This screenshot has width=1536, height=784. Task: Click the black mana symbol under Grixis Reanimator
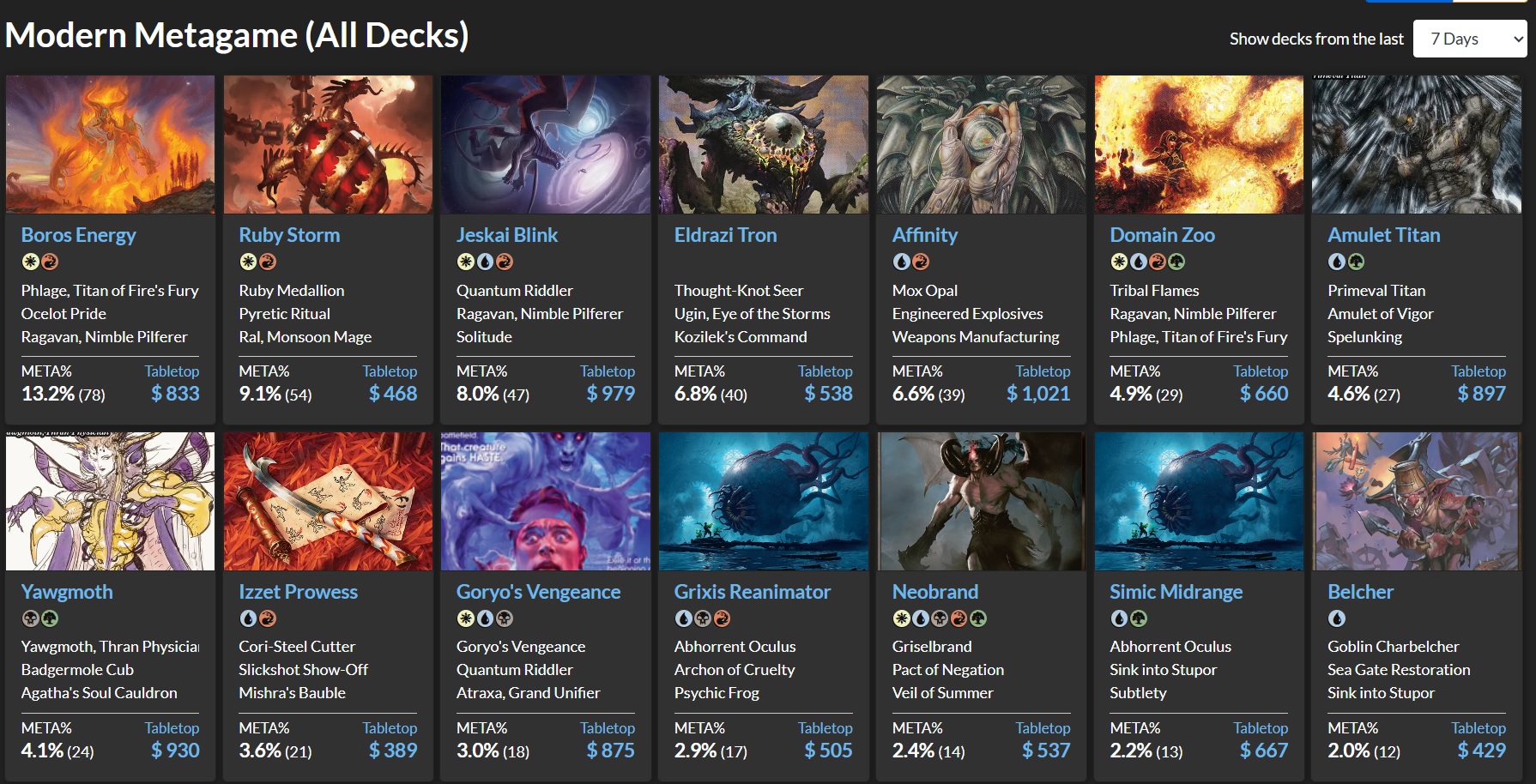[703, 618]
